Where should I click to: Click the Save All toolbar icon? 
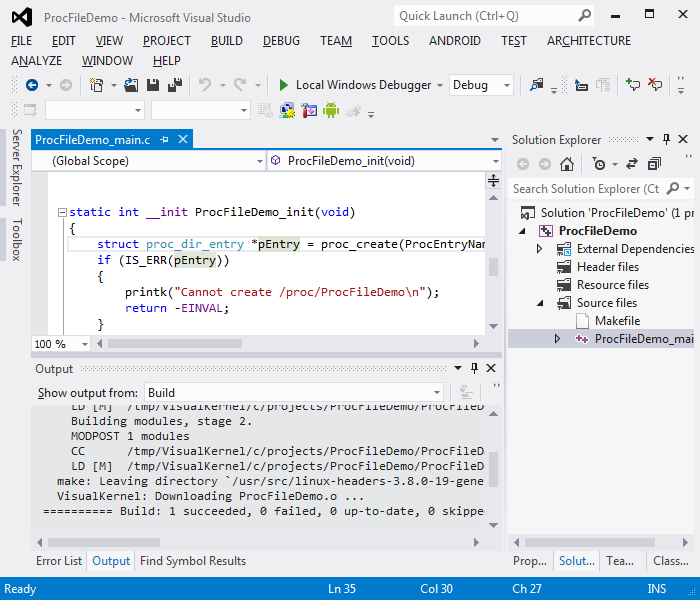tap(175, 85)
